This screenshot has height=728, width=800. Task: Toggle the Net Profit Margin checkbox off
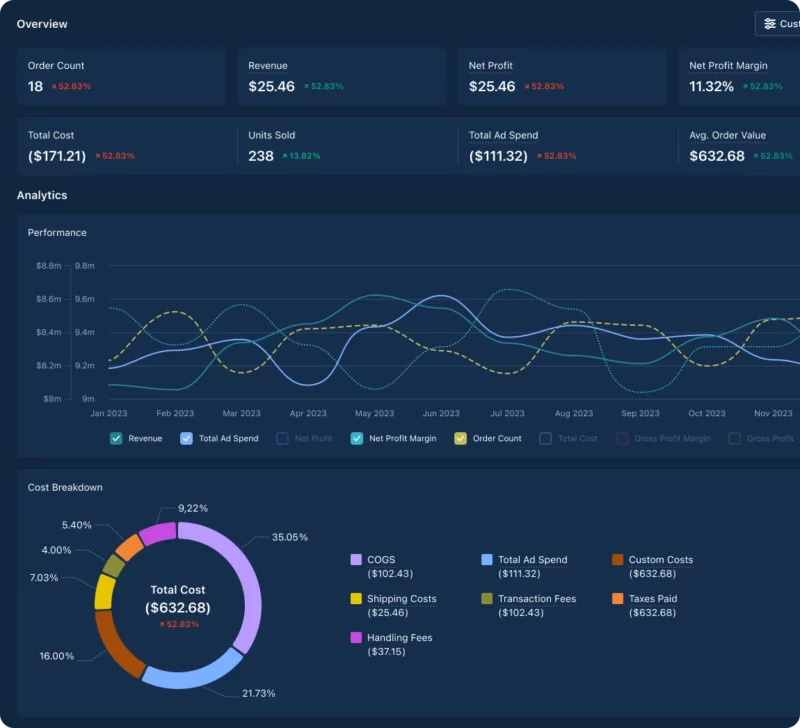click(x=357, y=438)
